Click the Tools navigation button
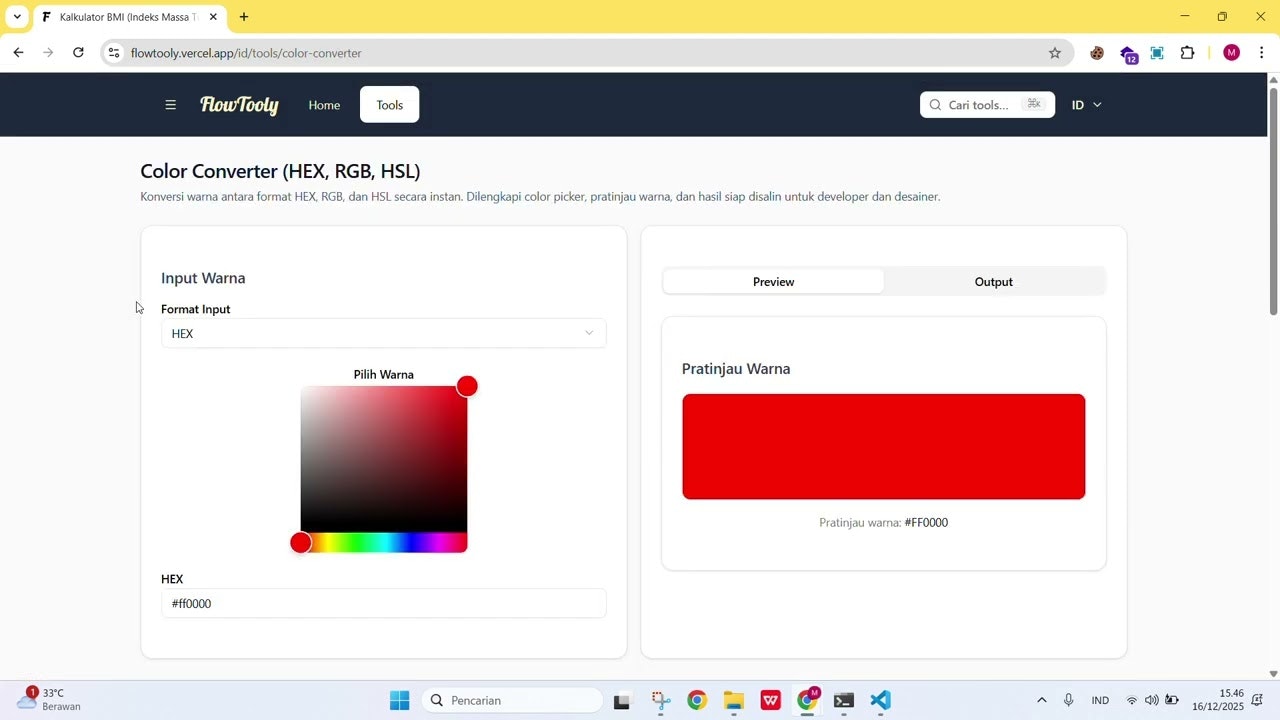This screenshot has width=1280, height=720. click(x=389, y=104)
